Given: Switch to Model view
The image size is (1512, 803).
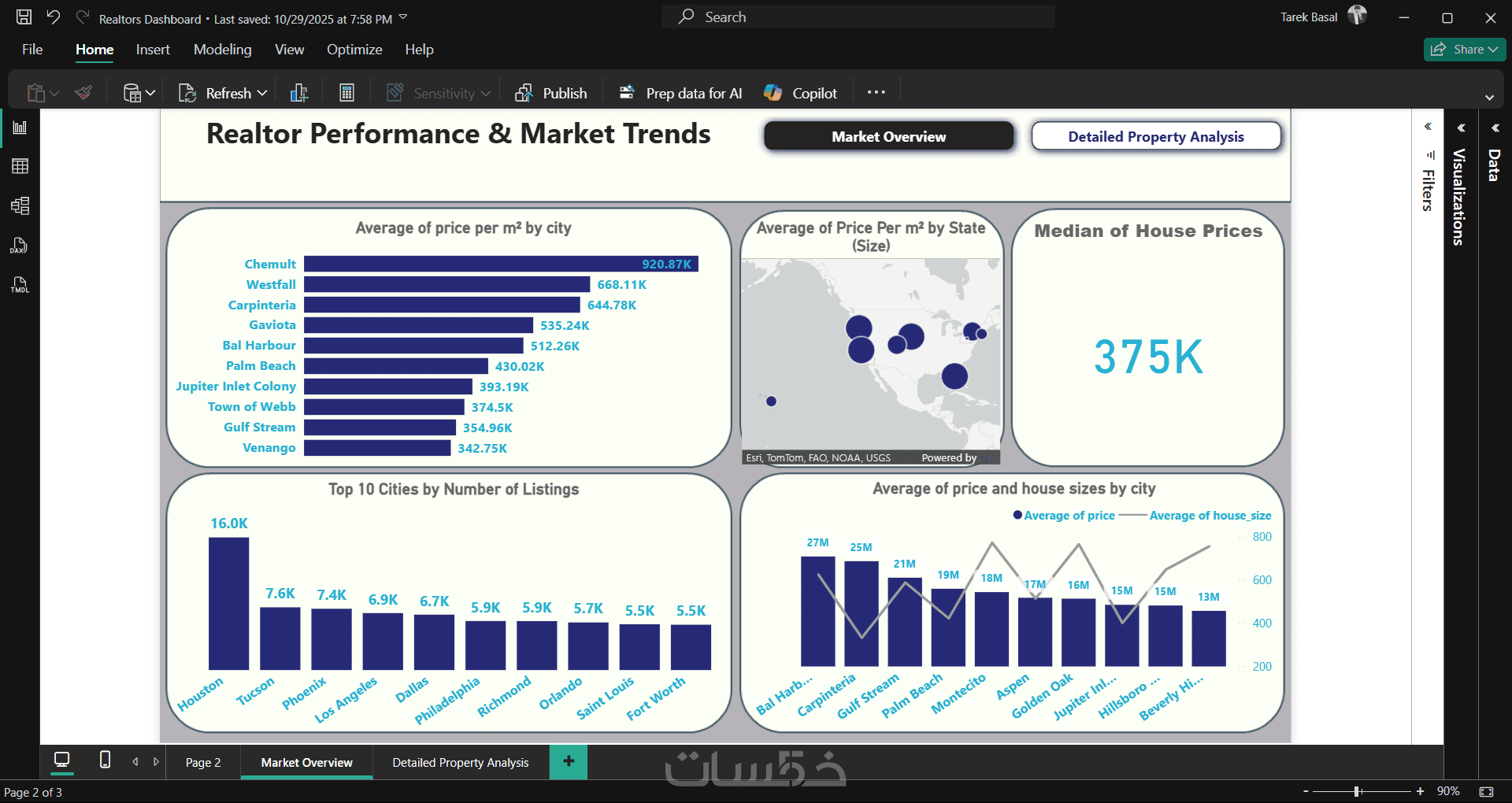Looking at the screenshot, I should pos(20,206).
